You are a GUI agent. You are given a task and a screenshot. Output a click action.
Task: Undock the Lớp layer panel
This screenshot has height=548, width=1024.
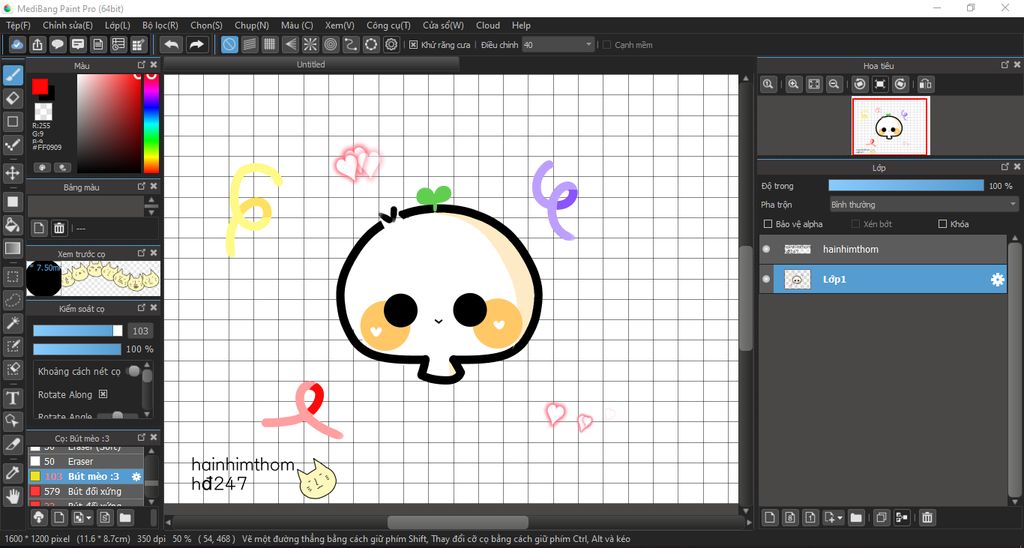pos(1005,167)
